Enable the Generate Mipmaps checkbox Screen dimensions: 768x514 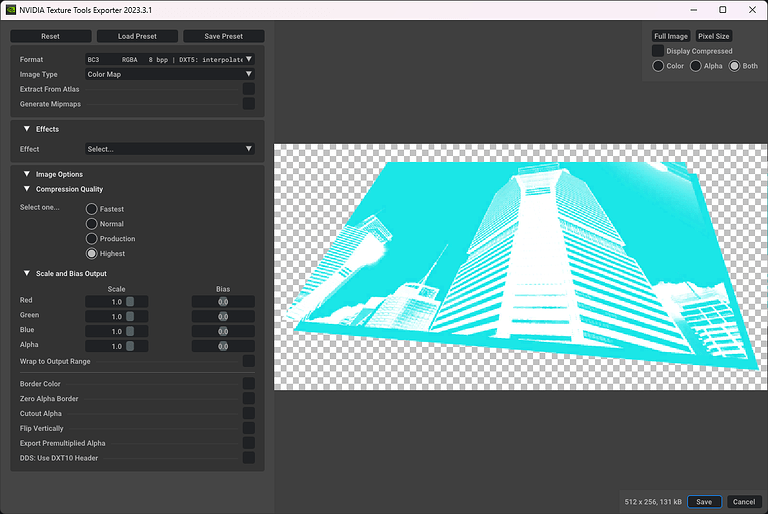coord(248,104)
